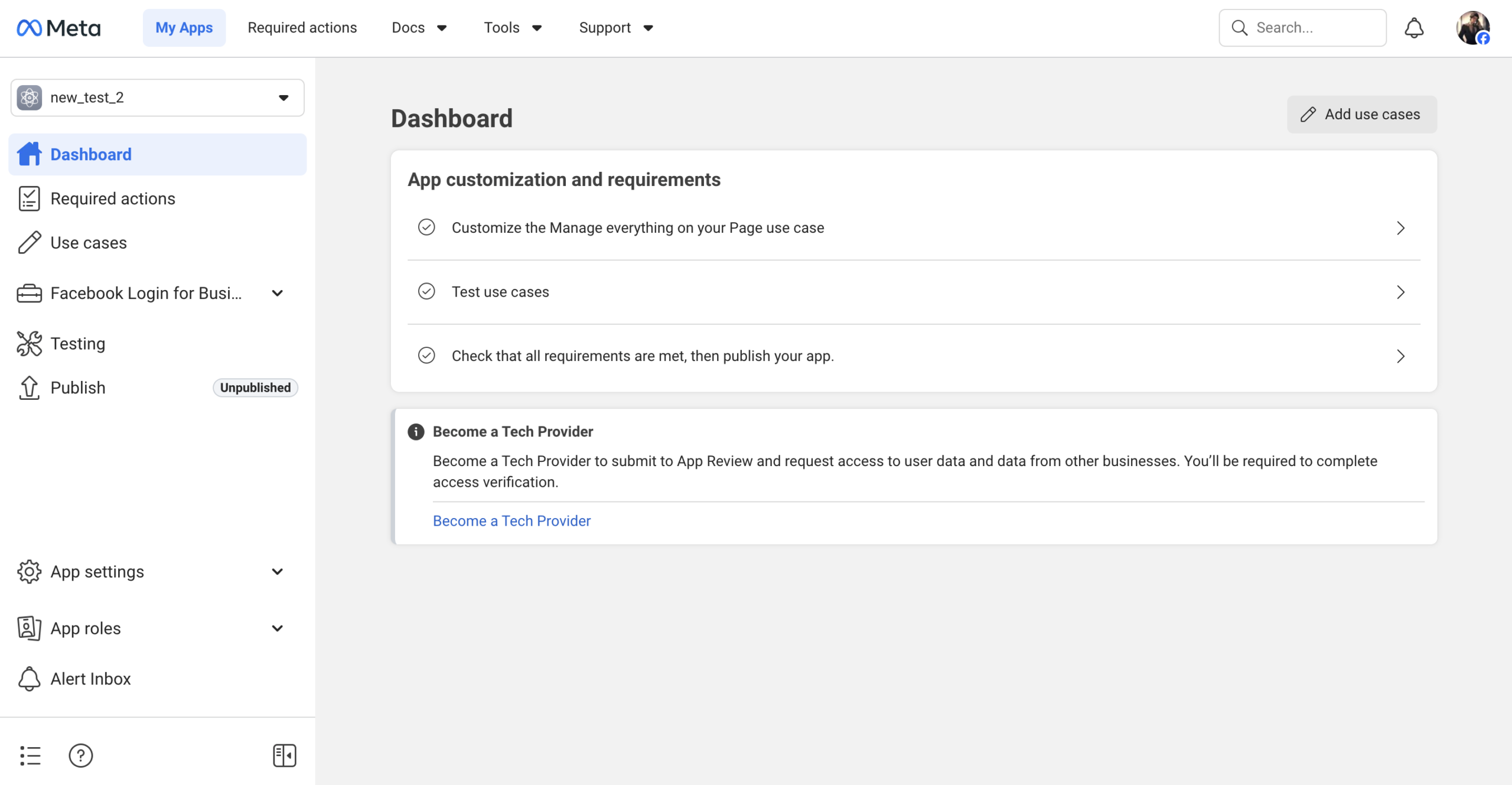Image resolution: width=1512 pixels, height=785 pixels.
Task: Click the info icon beside Become a Tech Provider
Action: (416, 432)
